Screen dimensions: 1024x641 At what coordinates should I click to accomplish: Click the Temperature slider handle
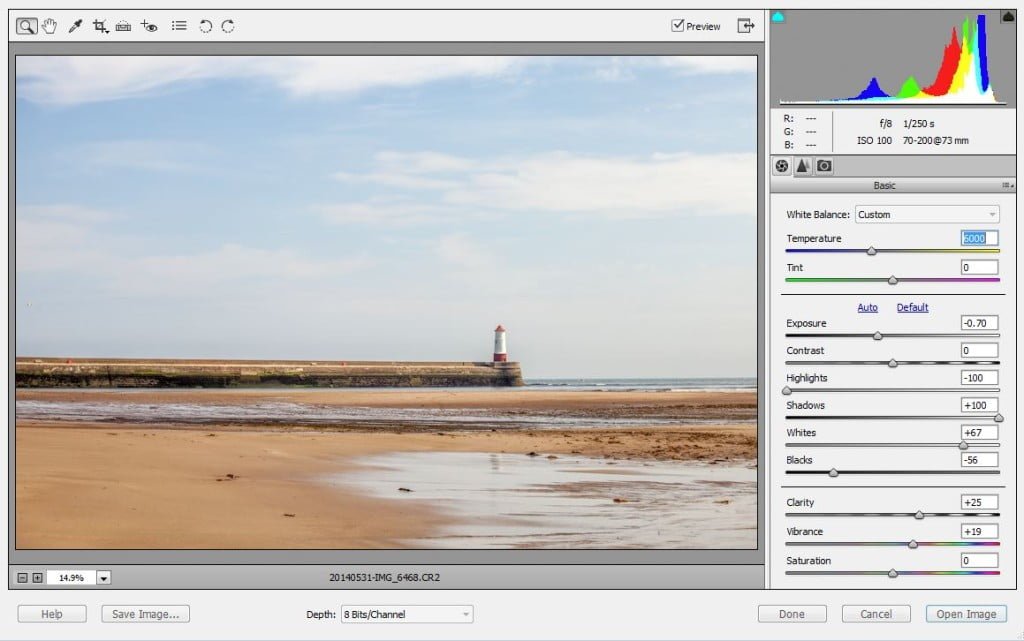click(x=872, y=251)
